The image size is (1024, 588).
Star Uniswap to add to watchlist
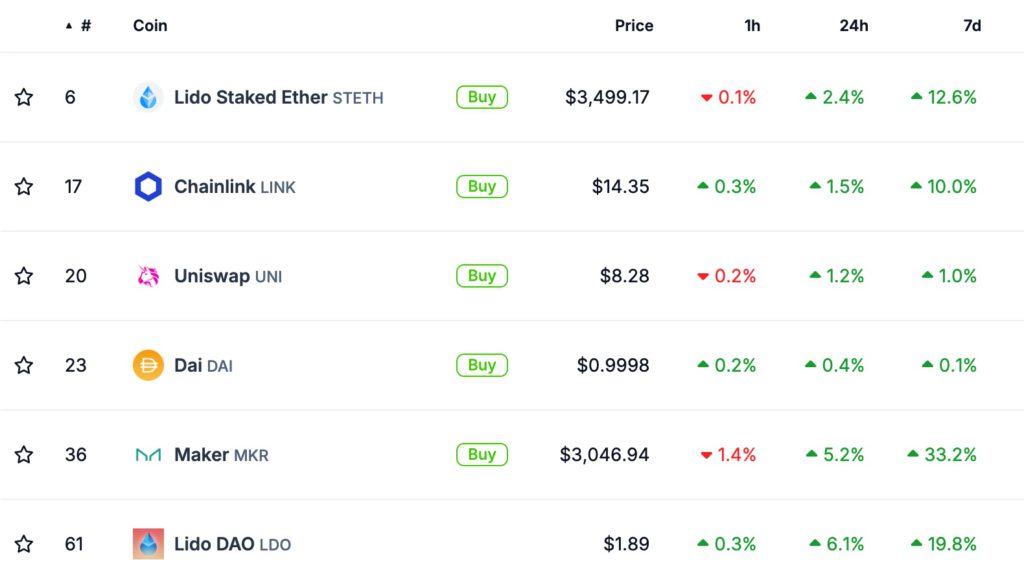click(24, 276)
